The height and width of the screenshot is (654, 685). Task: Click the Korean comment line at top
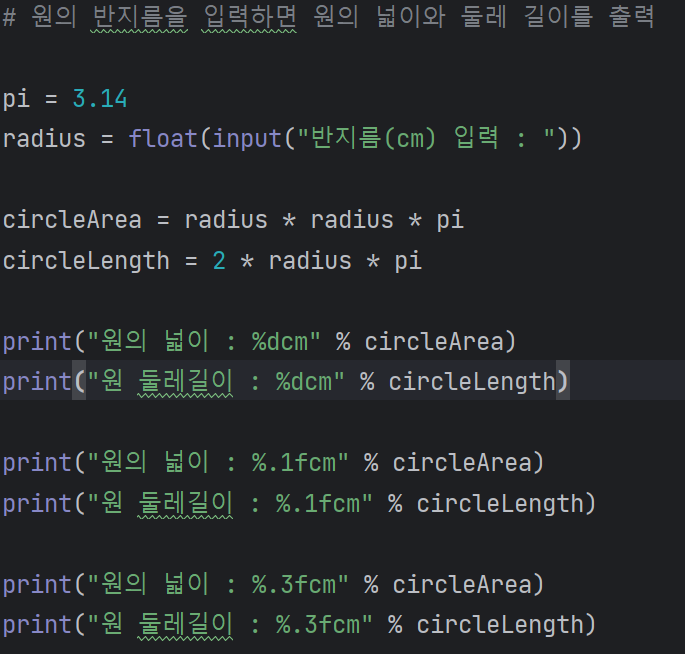pos(329,17)
